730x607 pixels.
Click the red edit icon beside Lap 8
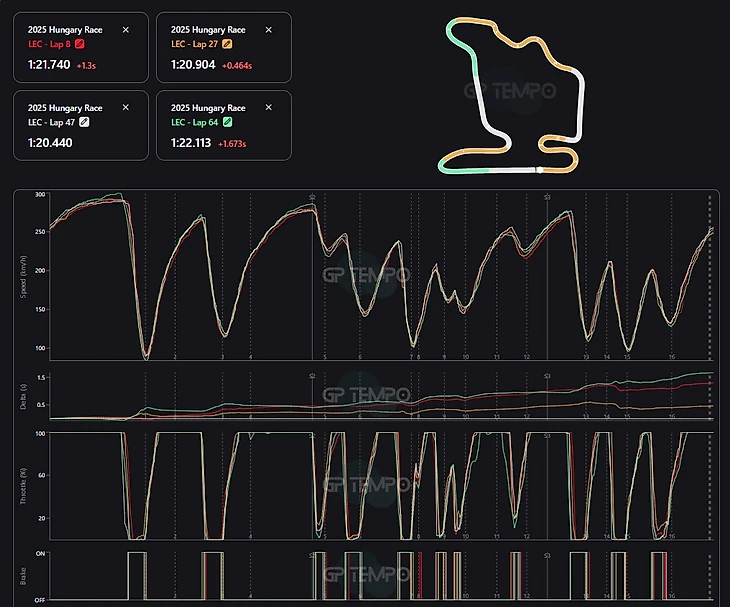click(80, 44)
